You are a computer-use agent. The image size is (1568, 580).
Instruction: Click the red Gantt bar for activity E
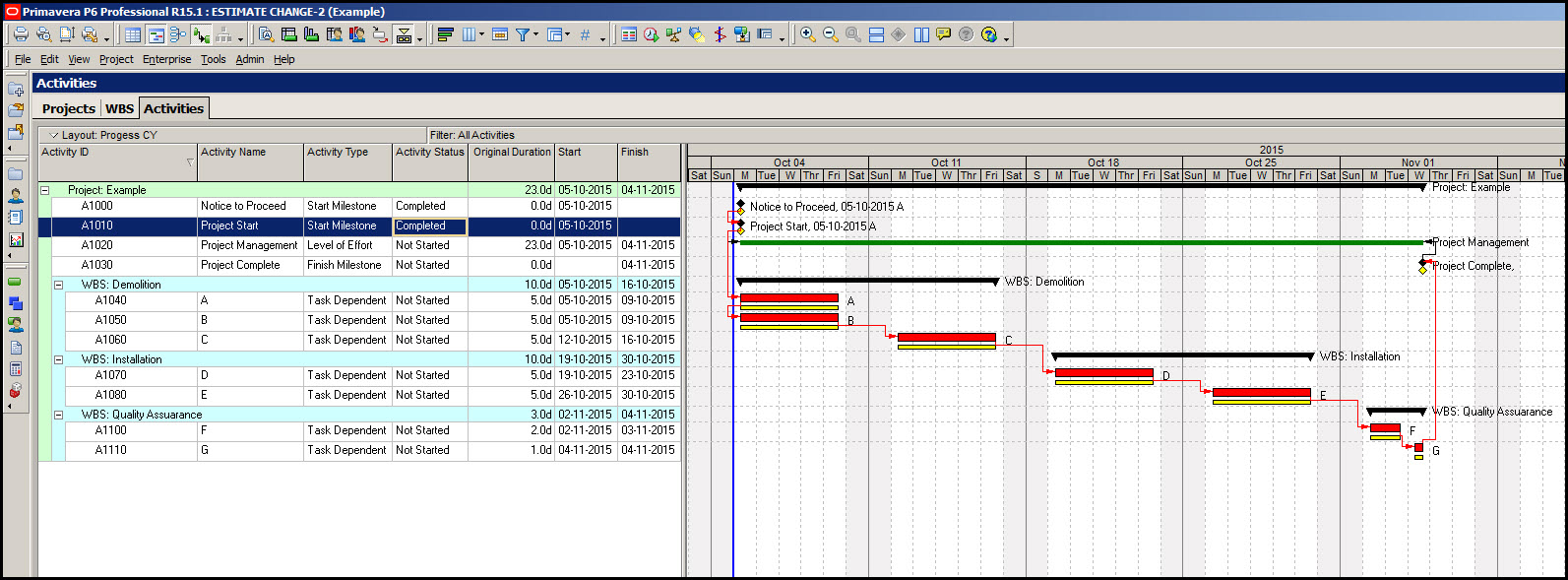click(x=1261, y=392)
